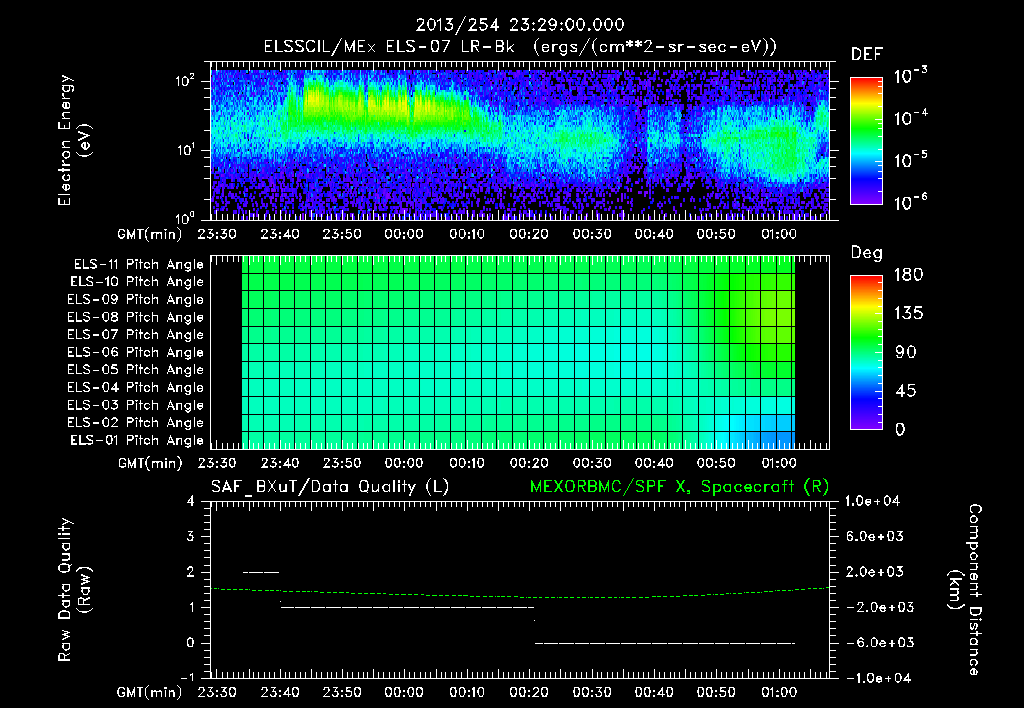
Task: Select the Deg colorbar heading label
Action: tap(866, 253)
